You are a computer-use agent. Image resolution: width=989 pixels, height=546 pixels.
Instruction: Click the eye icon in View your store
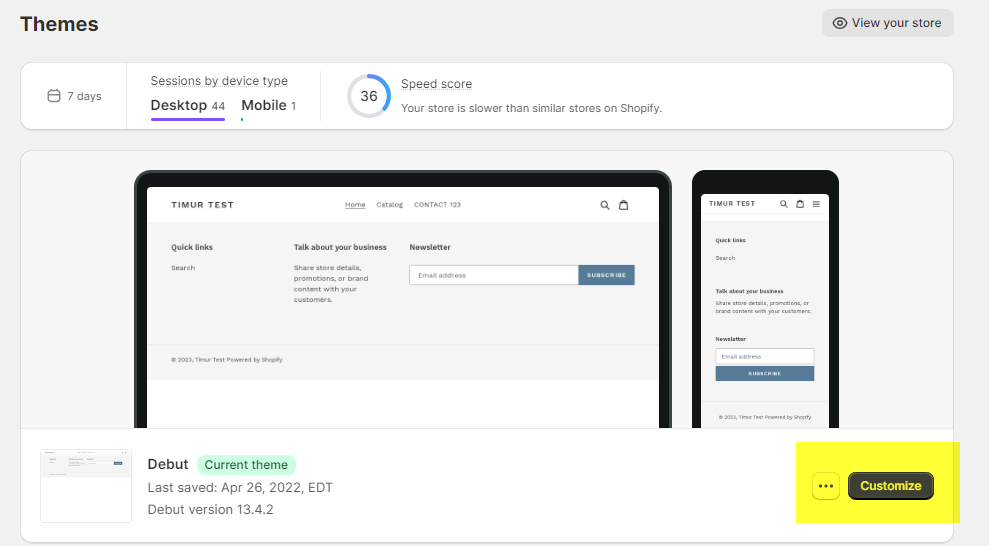tap(840, 23)
